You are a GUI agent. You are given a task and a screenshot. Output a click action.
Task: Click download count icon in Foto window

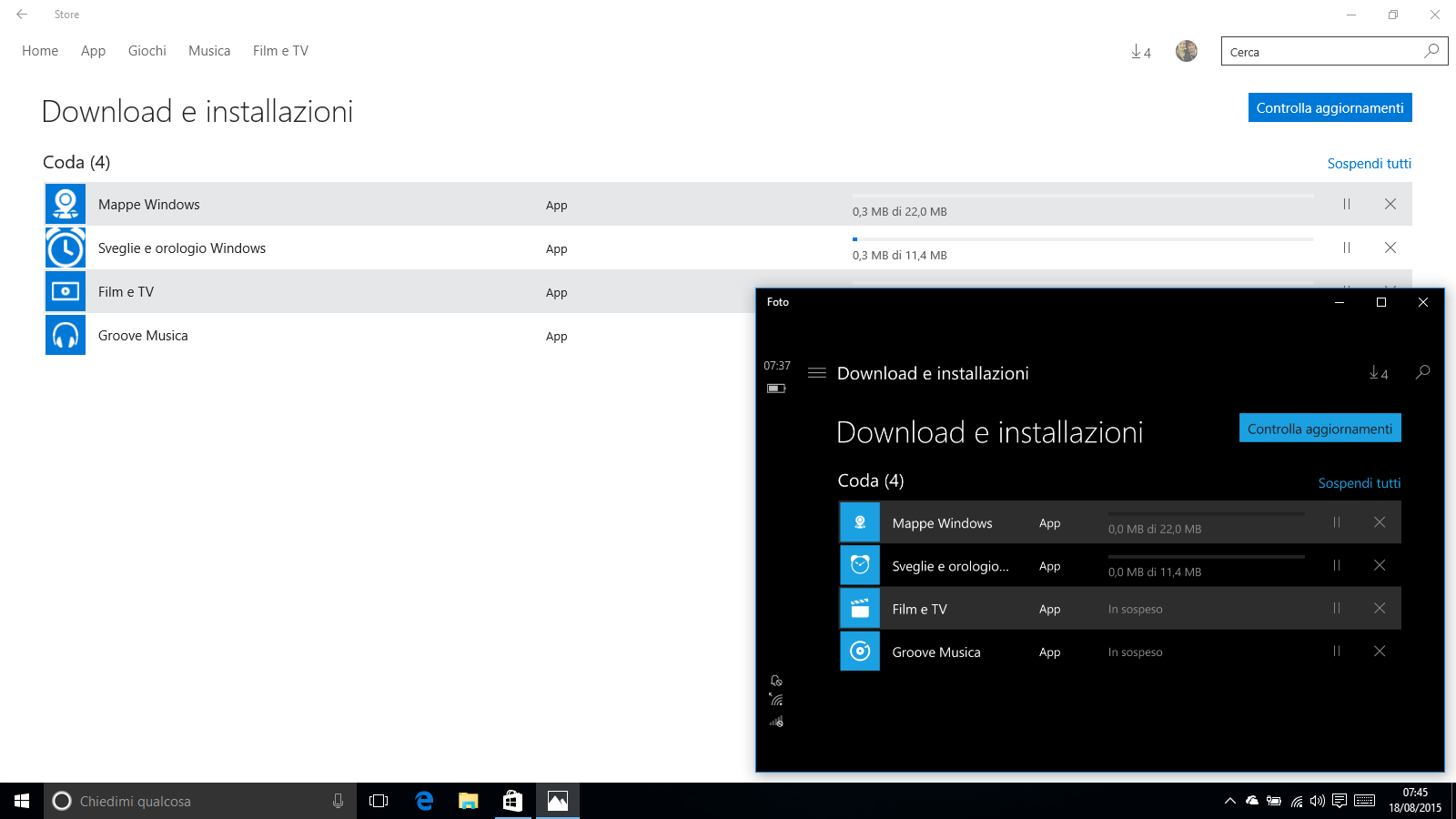[1379, 373]
